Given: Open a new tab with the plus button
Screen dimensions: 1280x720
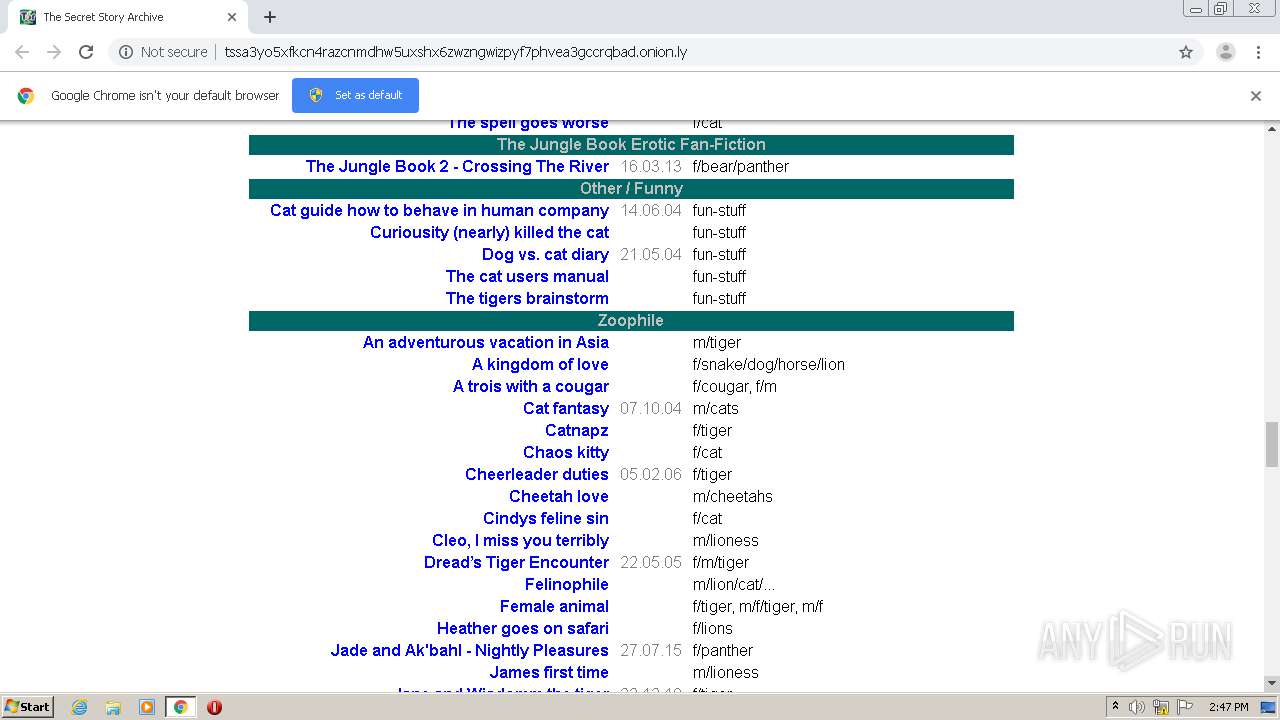Looking at the screenshot, I should click(x=270, y=17).
